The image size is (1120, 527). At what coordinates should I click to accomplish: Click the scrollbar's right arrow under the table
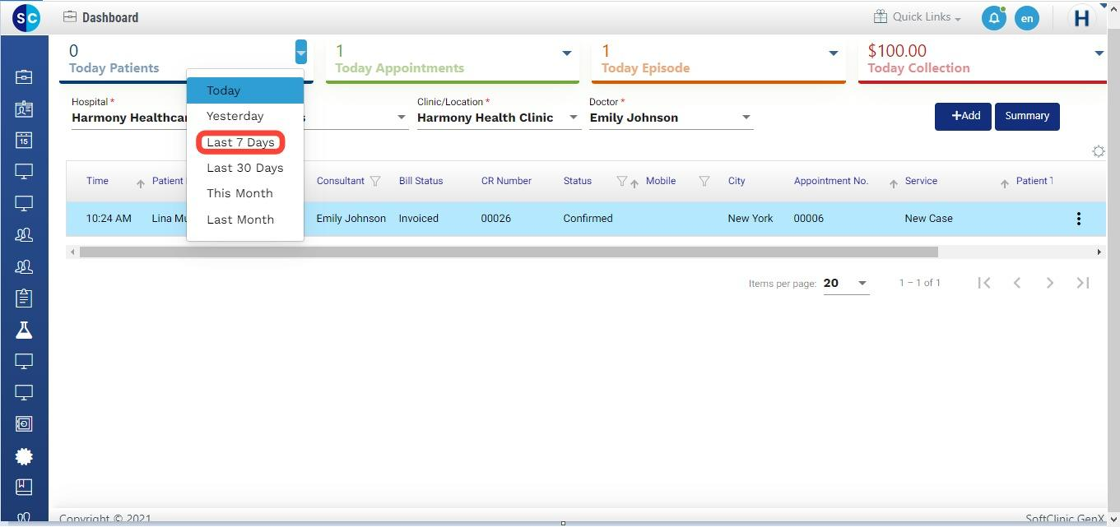[x=1099, y=252]
